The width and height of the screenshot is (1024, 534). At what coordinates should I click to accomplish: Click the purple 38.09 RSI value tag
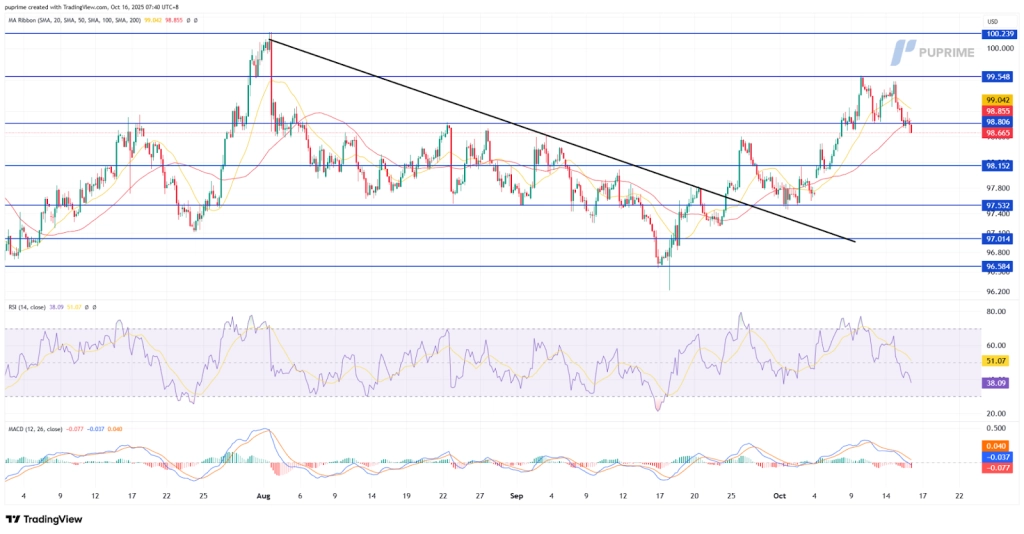[x=998, y=382]
